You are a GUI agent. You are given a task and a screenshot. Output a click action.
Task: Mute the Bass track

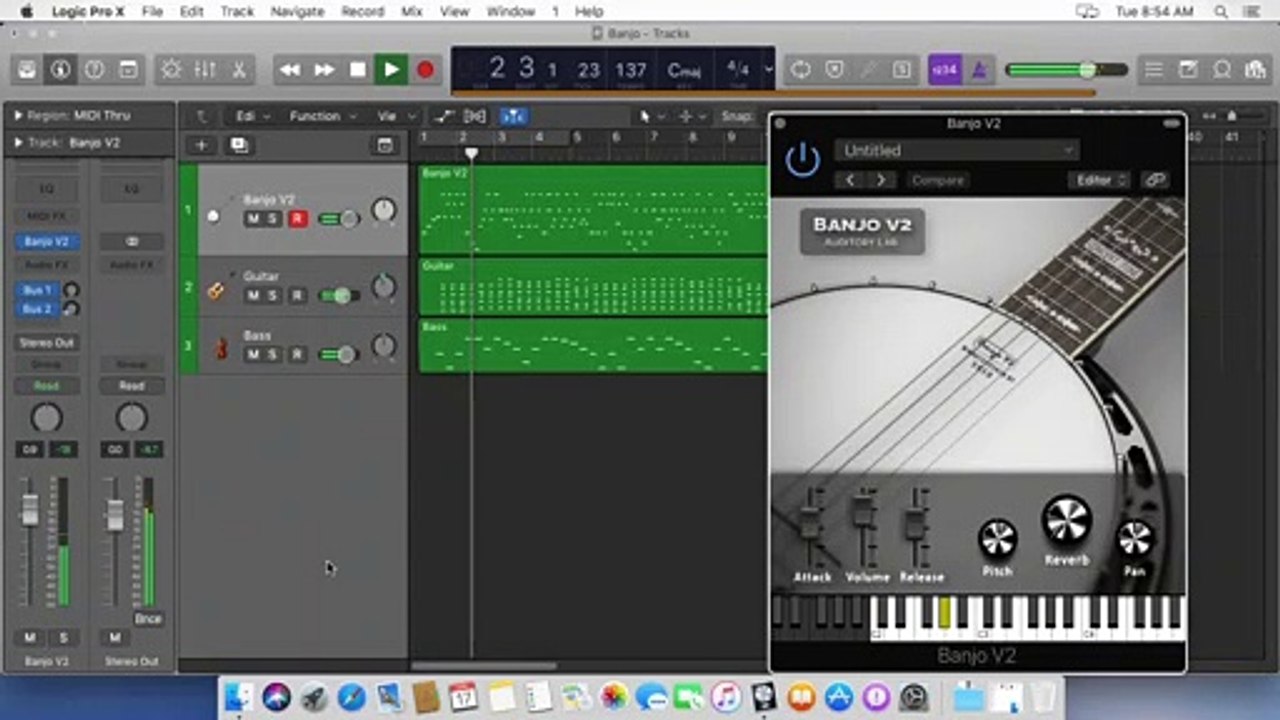pyautogui.click(x=253, y=355)
